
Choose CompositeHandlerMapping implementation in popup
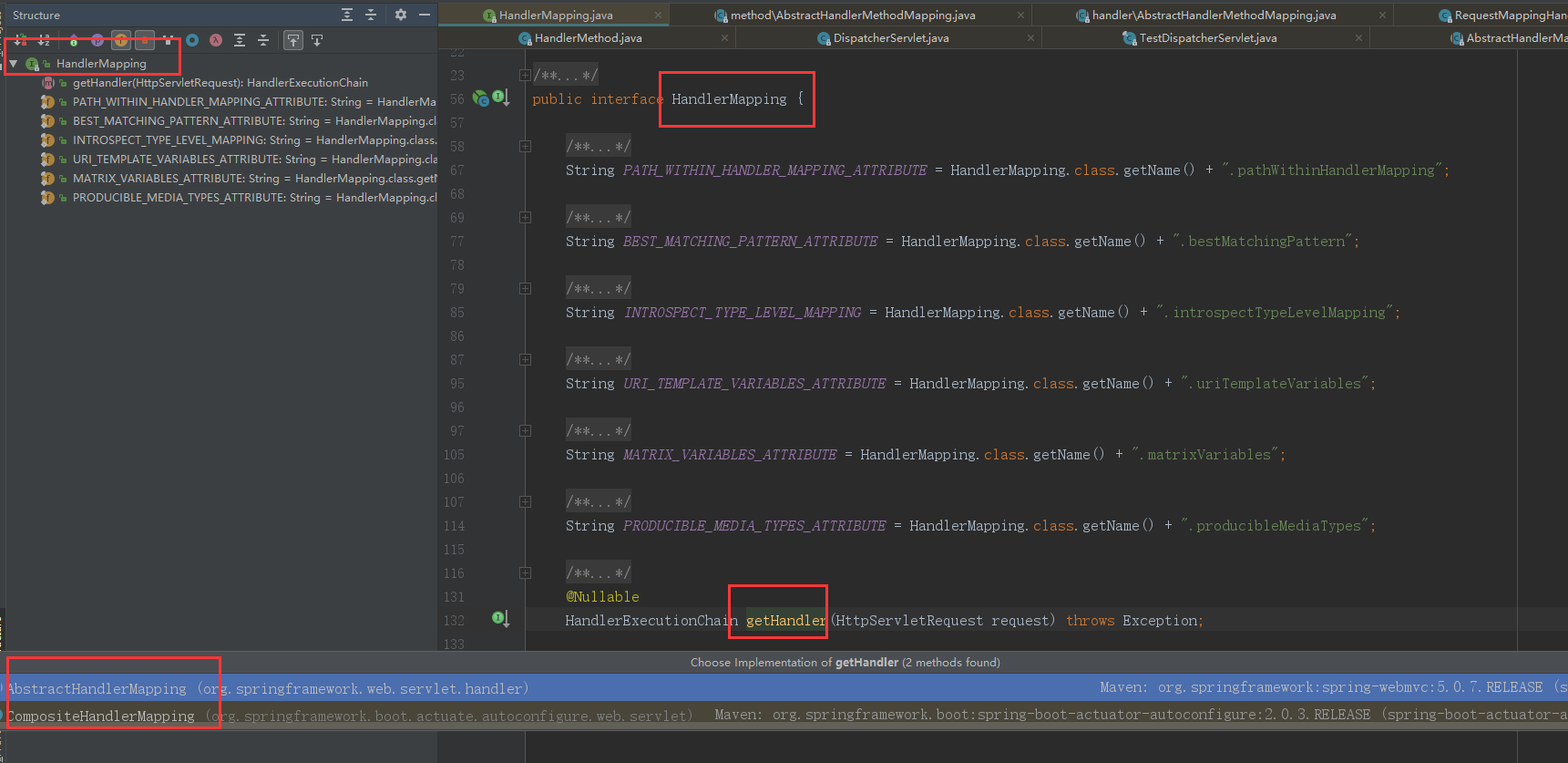(x=784, y=716)
